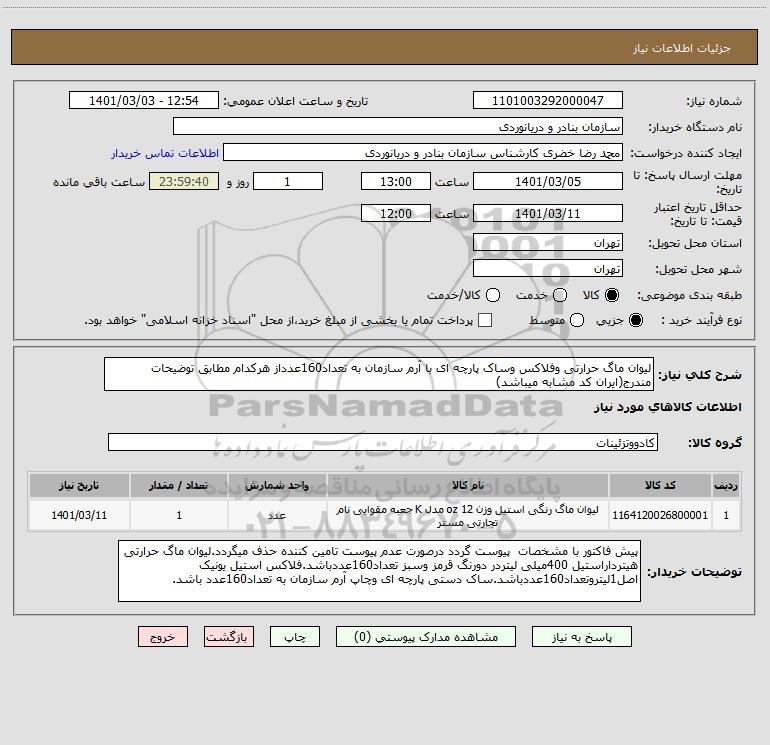This screenshot has height=745, width=770.
Task: Click product code cell 116412002680001
Action: pyautogui.click(x=660, y=515)
